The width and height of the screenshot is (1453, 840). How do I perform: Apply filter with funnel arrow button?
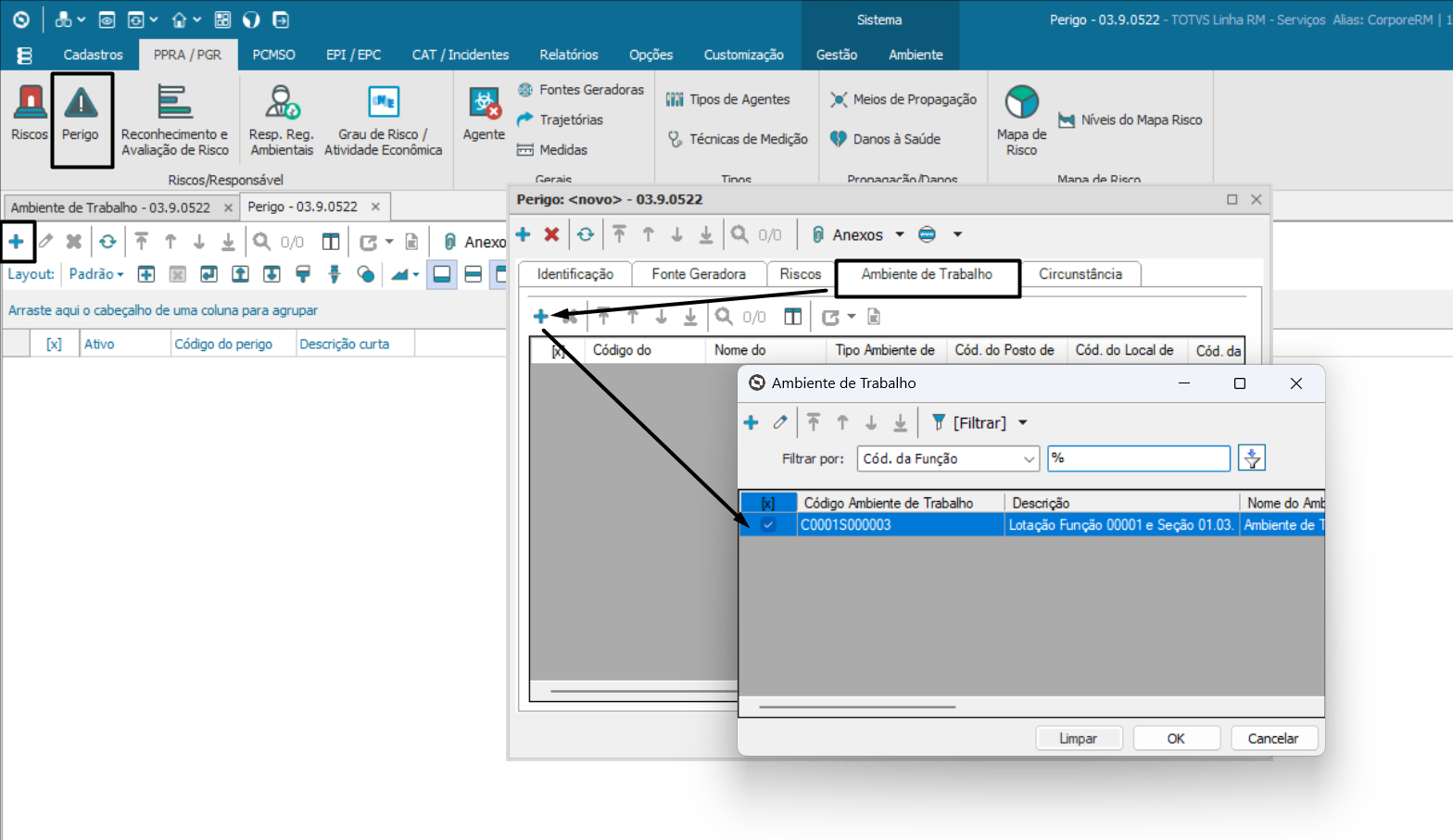(x=1251, y=458)
